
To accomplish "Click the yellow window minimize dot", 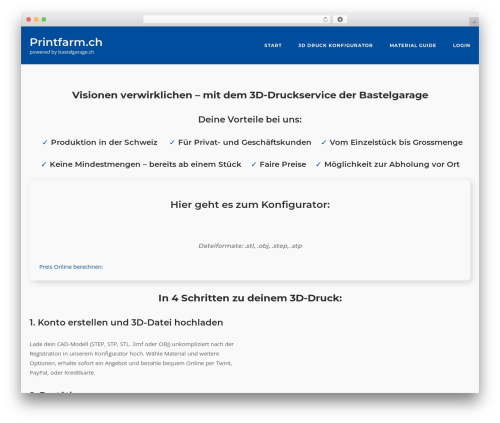I will pyautogui.click(x=36, y=20).
